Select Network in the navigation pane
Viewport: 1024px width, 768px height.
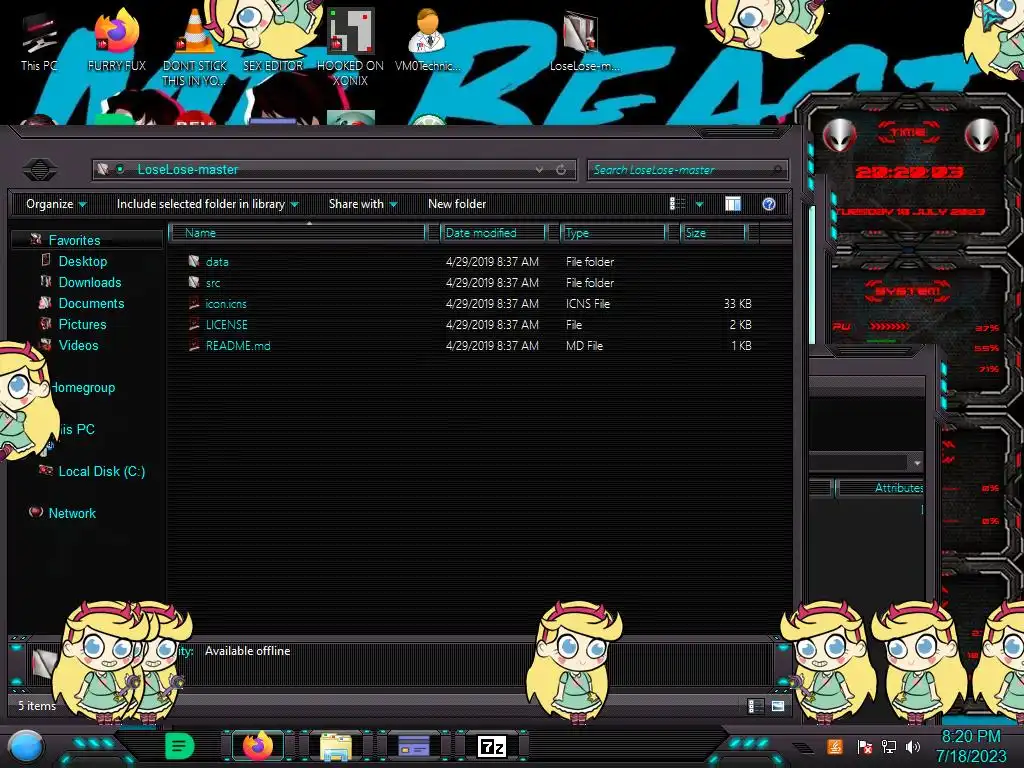tap(72, 513)
